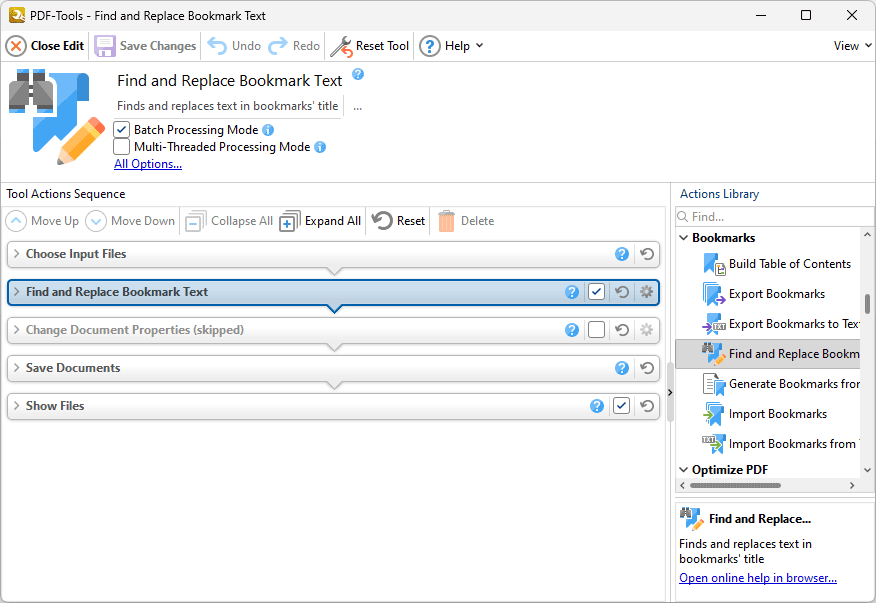Select Build Table of Contents action
Image resolution: width=876 pixels, height=603 pixels.
point(777,264)
